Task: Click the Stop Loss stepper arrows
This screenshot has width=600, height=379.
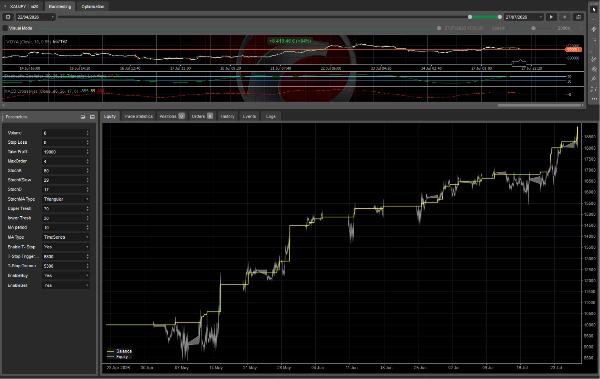Action: tap(88, 142)
